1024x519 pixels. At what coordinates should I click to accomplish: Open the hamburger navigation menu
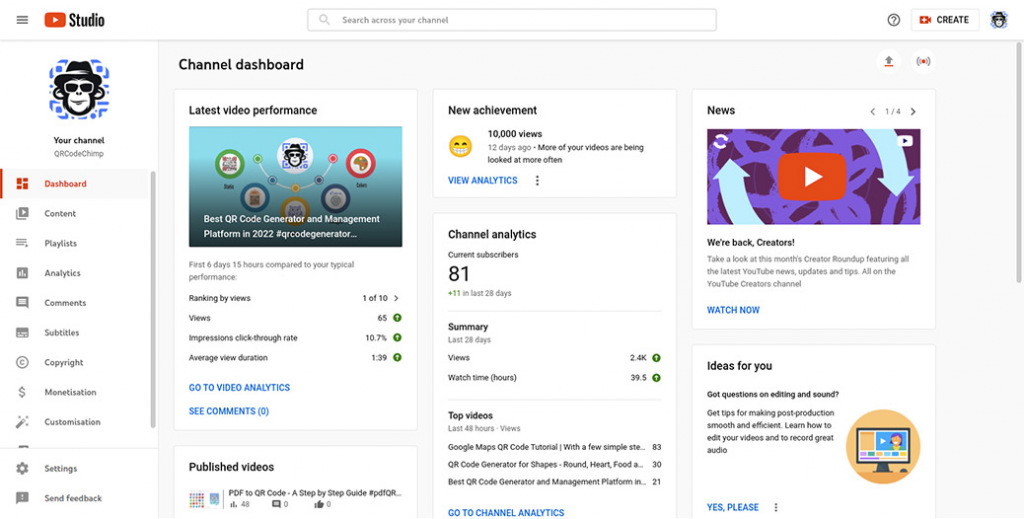tap(22, 20)
